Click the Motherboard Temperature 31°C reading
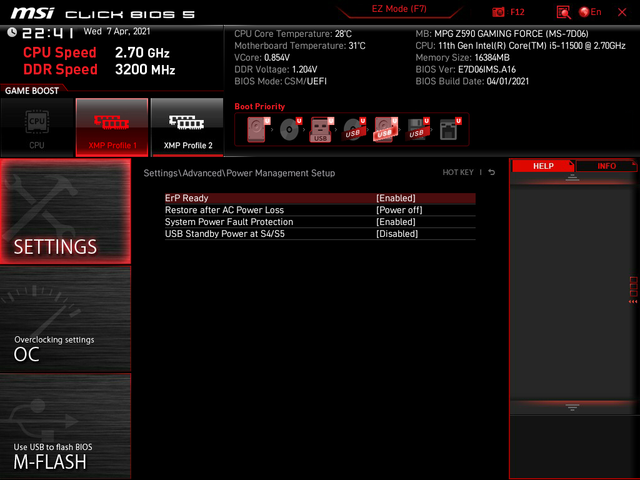 300,46
